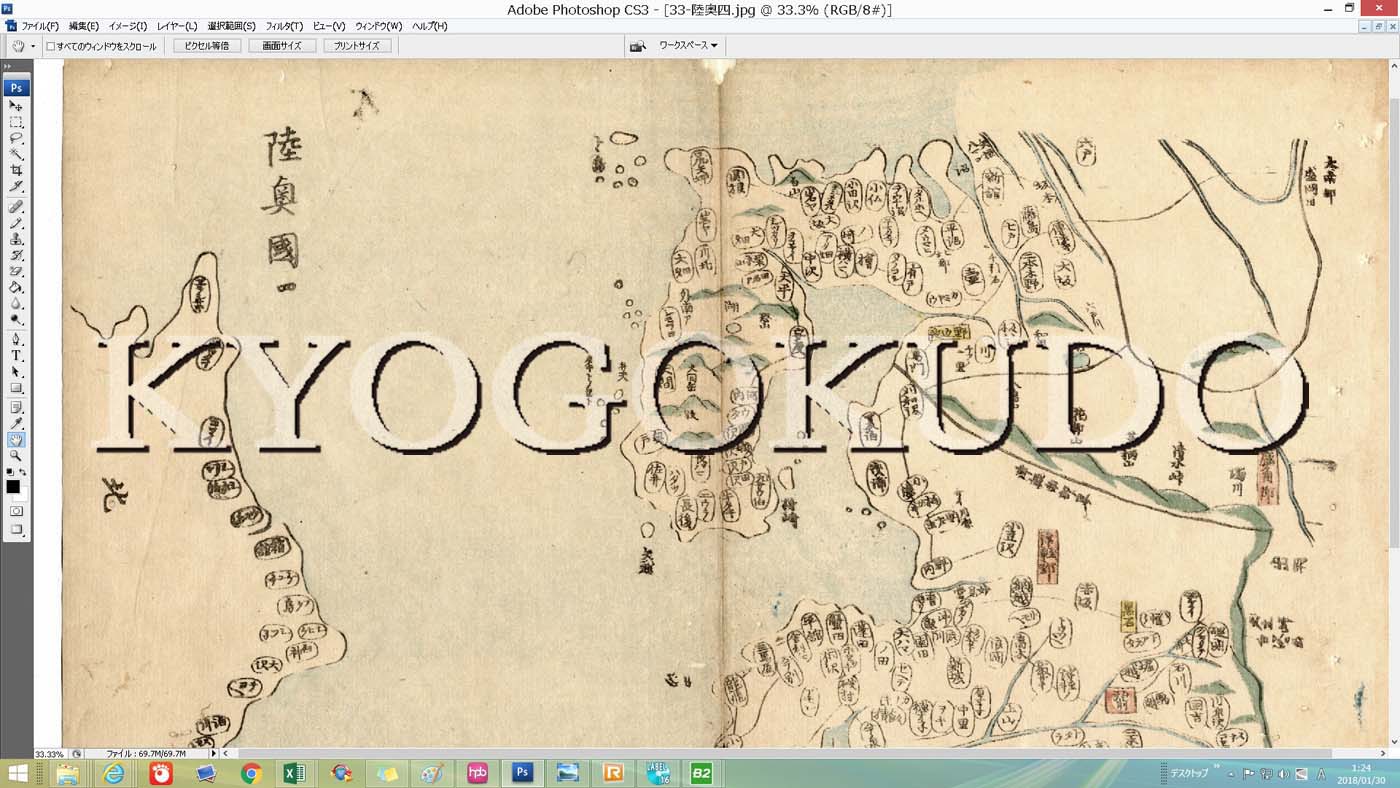Open Google Chrome from taskbar
The height and width of the screenshot is (788, 1400).
pyautogui.click(x=251, y=773)
